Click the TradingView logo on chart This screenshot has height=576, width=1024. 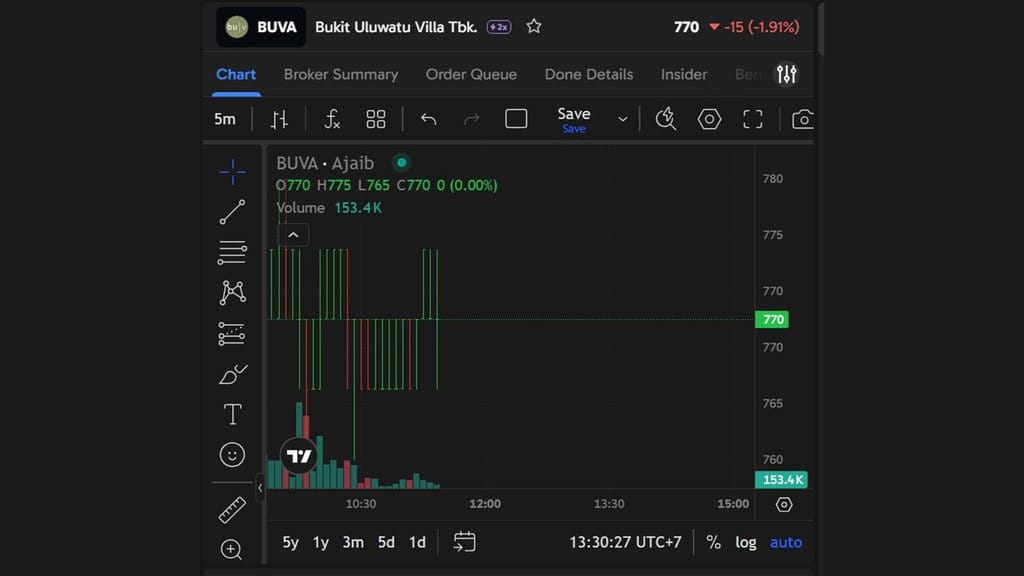299,456
